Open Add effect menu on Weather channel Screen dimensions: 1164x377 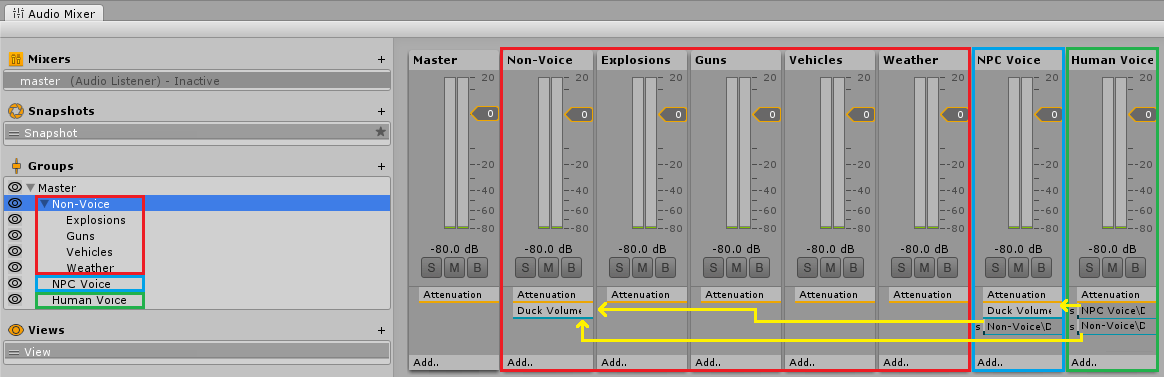(924, 363)
